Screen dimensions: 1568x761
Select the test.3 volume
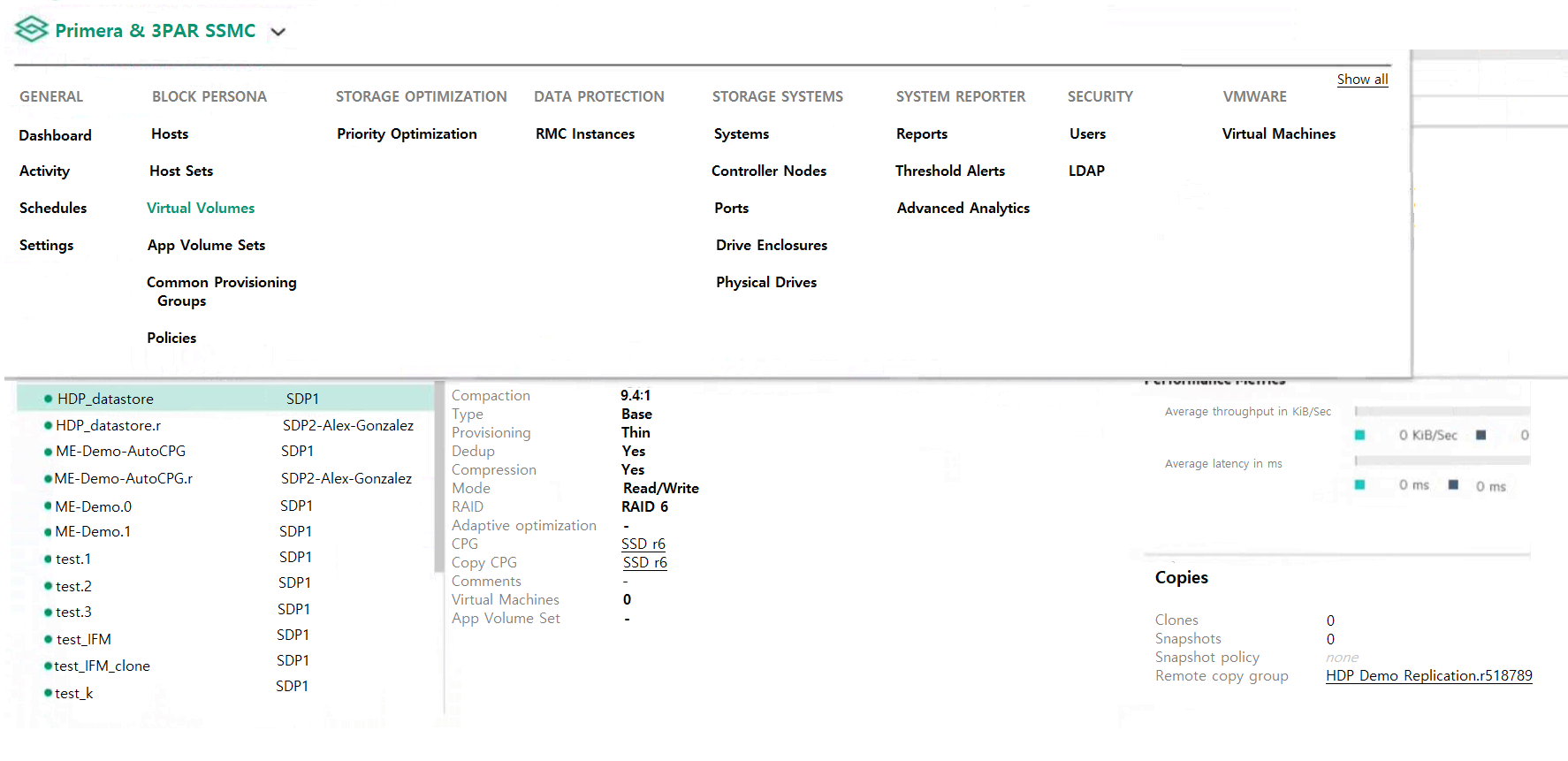[x=73, y=613]
